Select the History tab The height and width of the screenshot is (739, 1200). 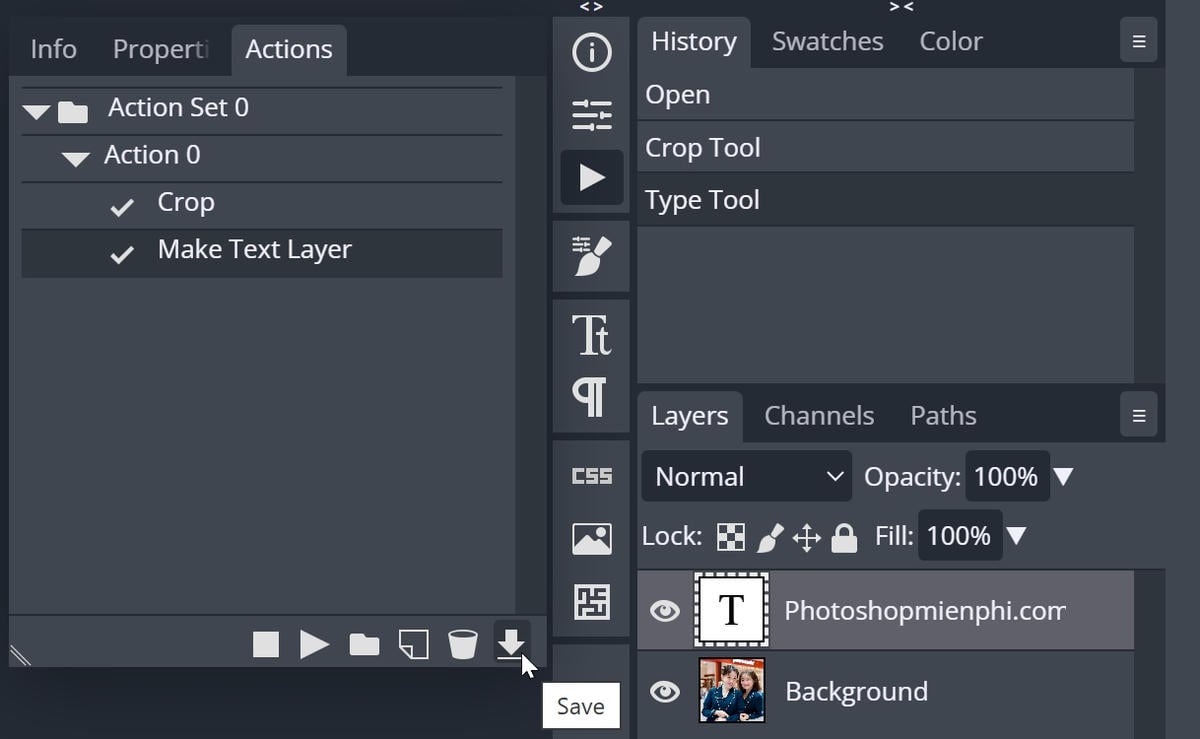coord(694,42)
